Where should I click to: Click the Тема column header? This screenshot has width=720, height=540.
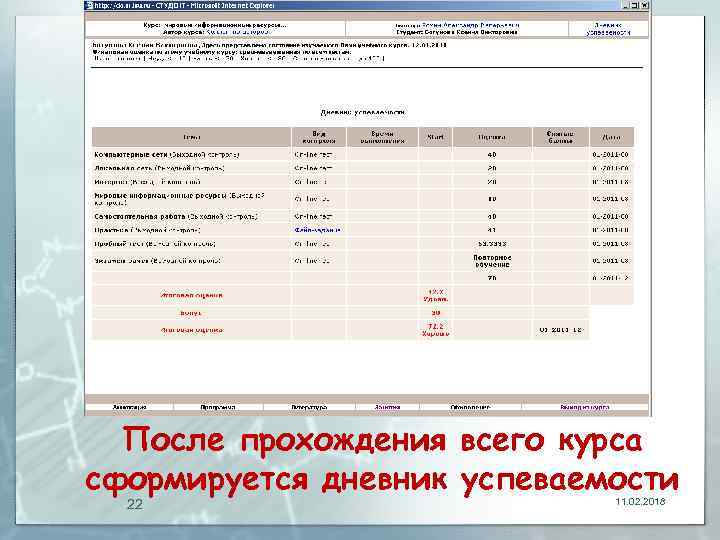click(x=191, y=137)
